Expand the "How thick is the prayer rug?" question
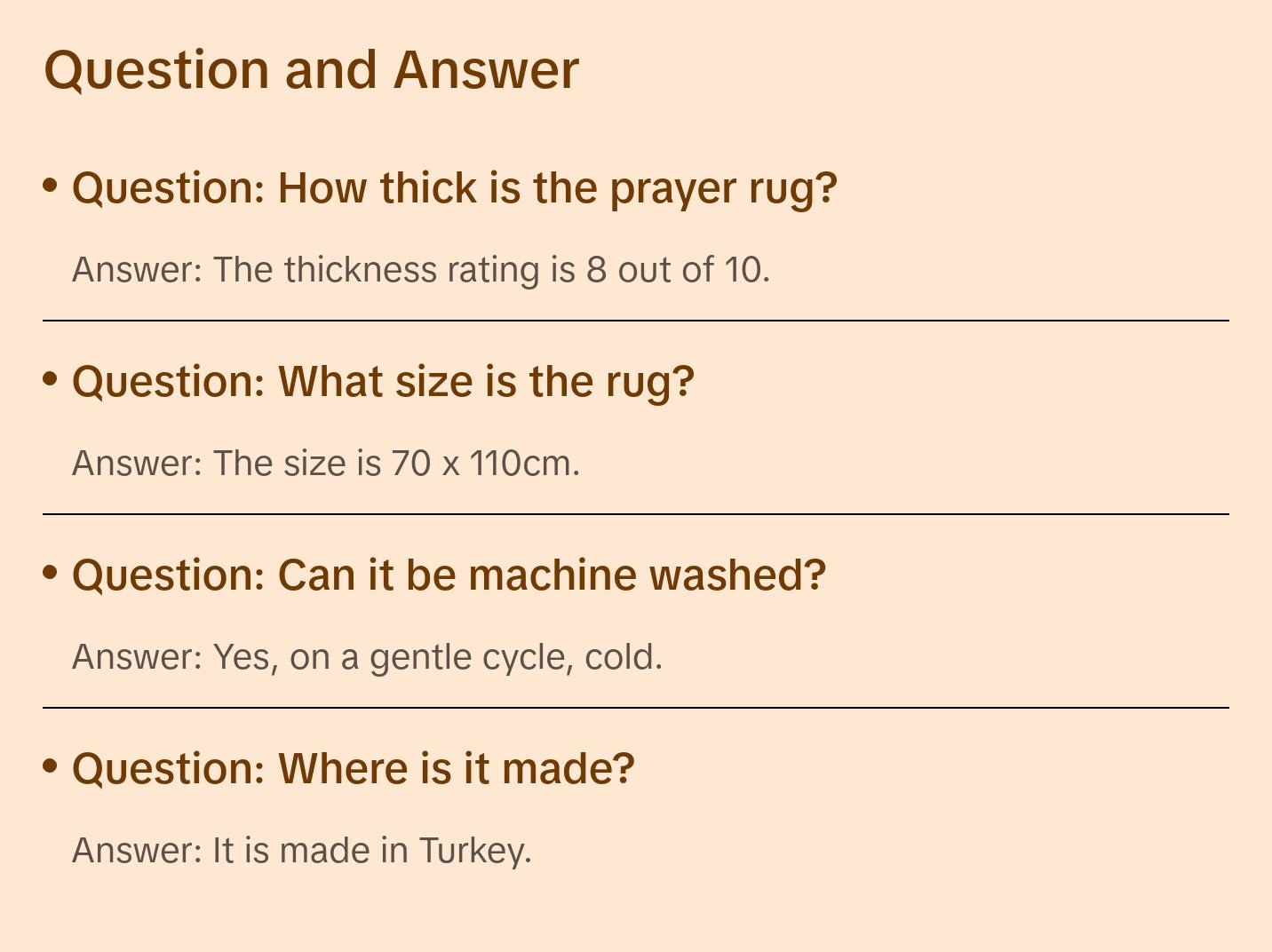Image resolution: width=1272 pixels, height=952 pixels. click(454, 188)
